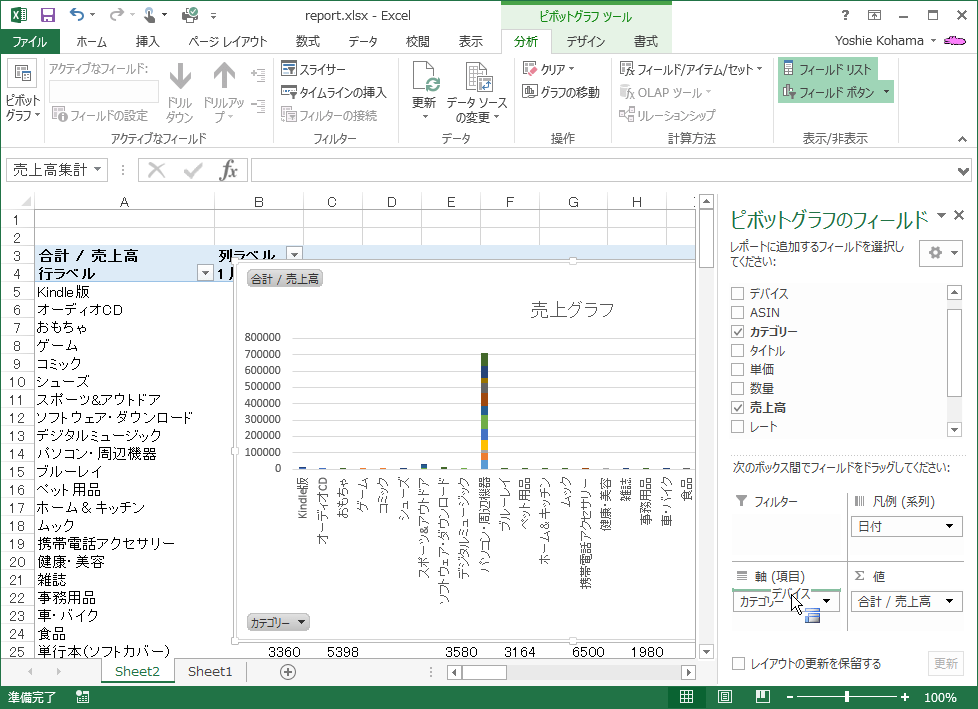Click the Change Data Source icon

click(476, 78)
